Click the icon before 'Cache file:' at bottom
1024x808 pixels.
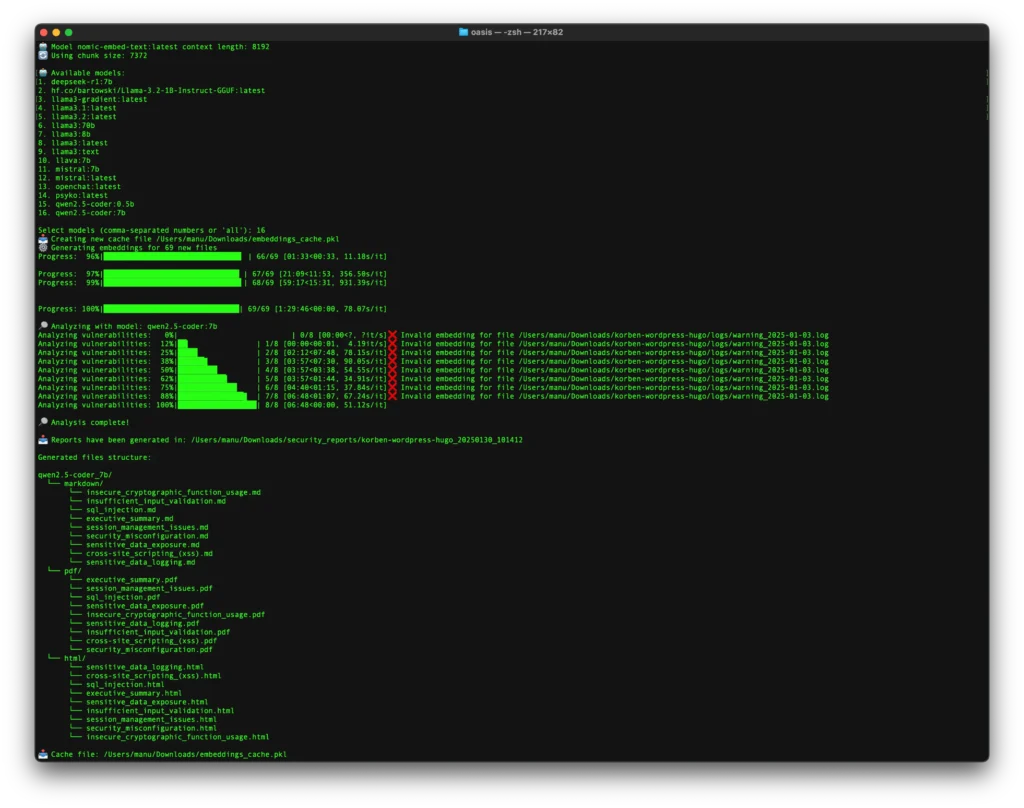click(43, 754)
